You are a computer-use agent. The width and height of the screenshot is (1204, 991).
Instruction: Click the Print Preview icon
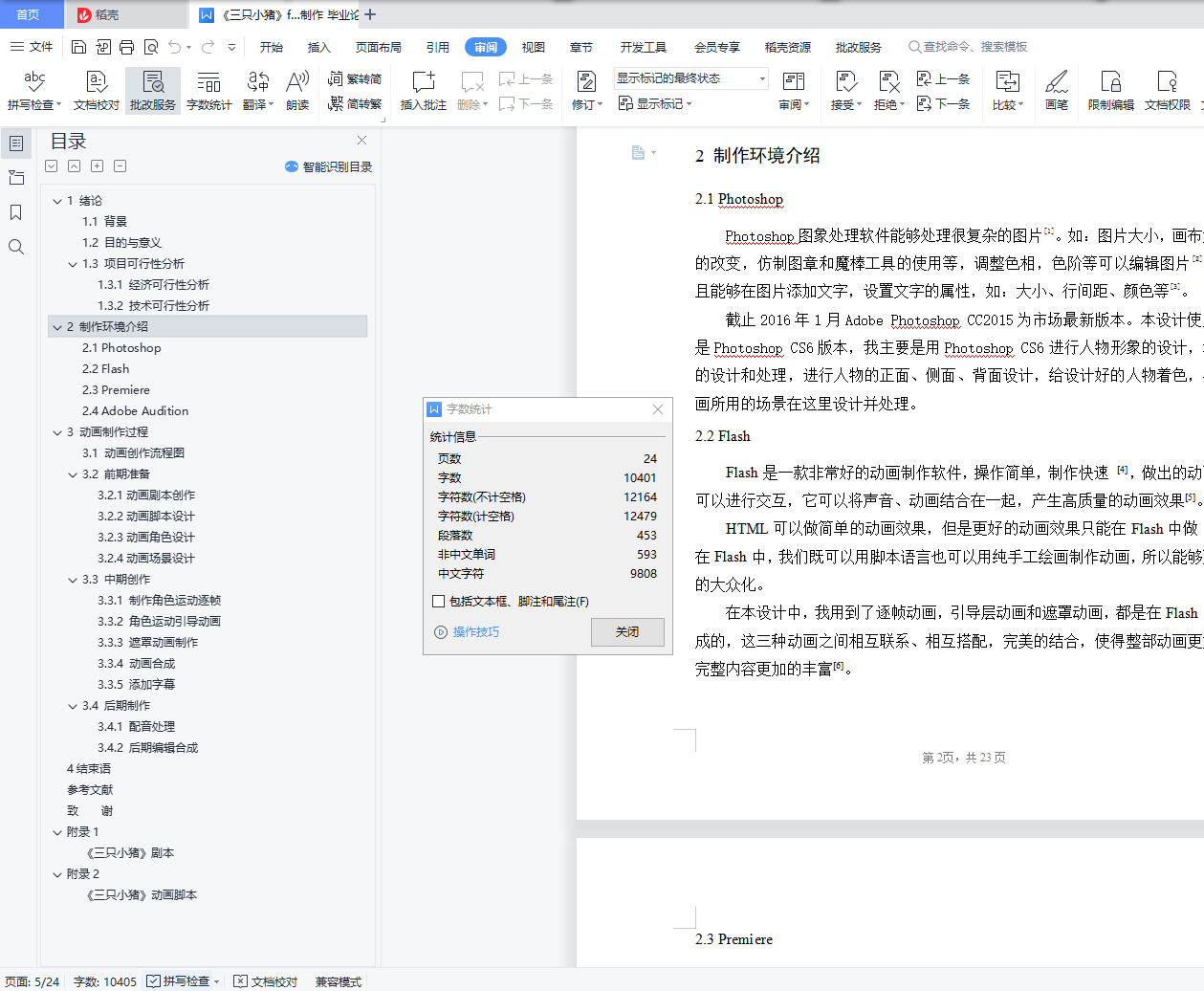tap(151, 47)
